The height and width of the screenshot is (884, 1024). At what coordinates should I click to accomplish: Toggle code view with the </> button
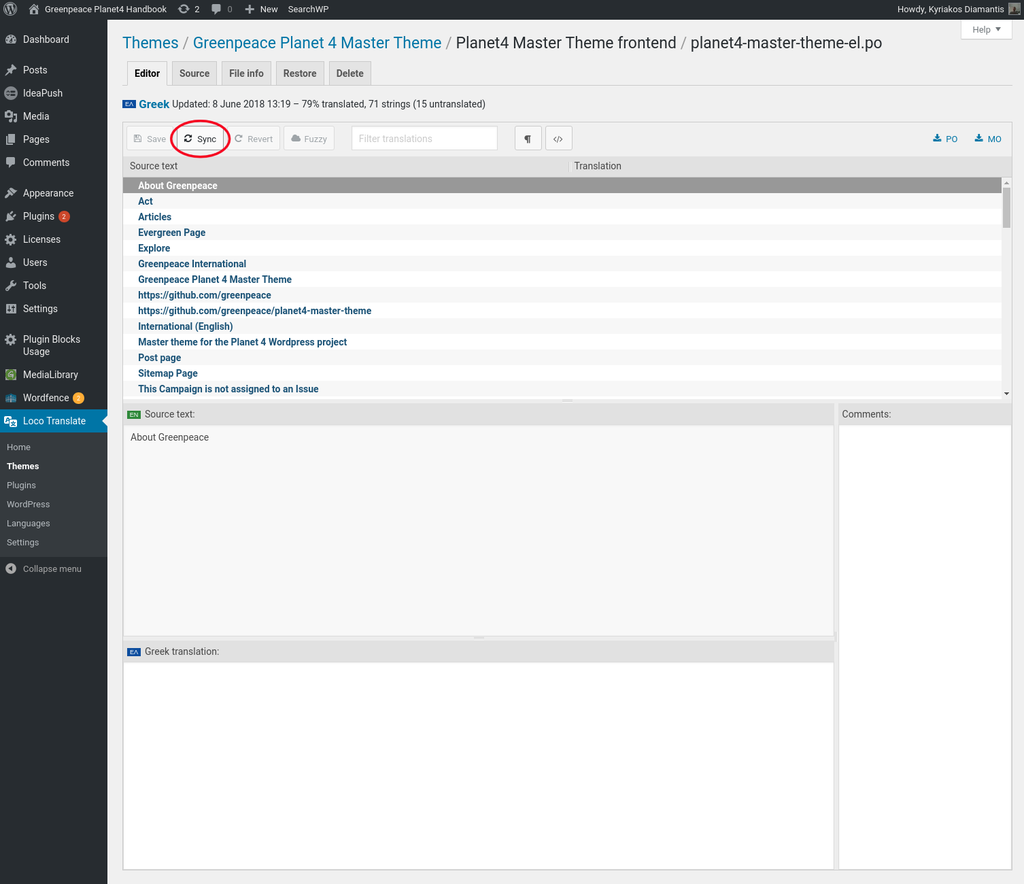click(558, 138)
